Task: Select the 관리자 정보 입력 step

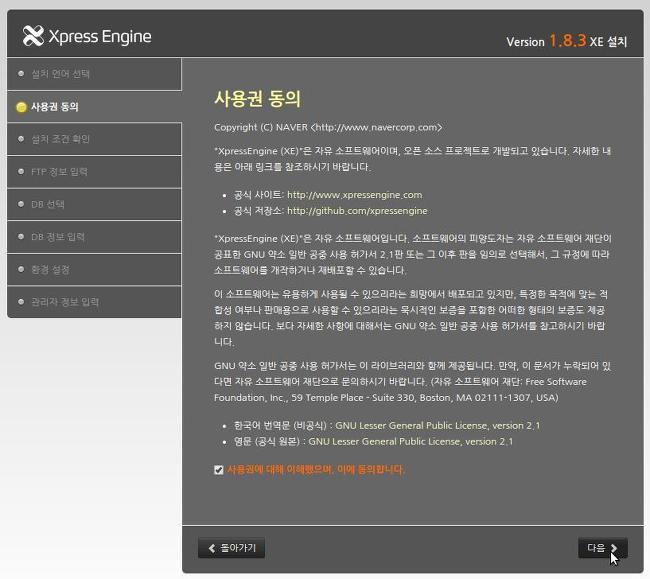Action: click(94, 302)
